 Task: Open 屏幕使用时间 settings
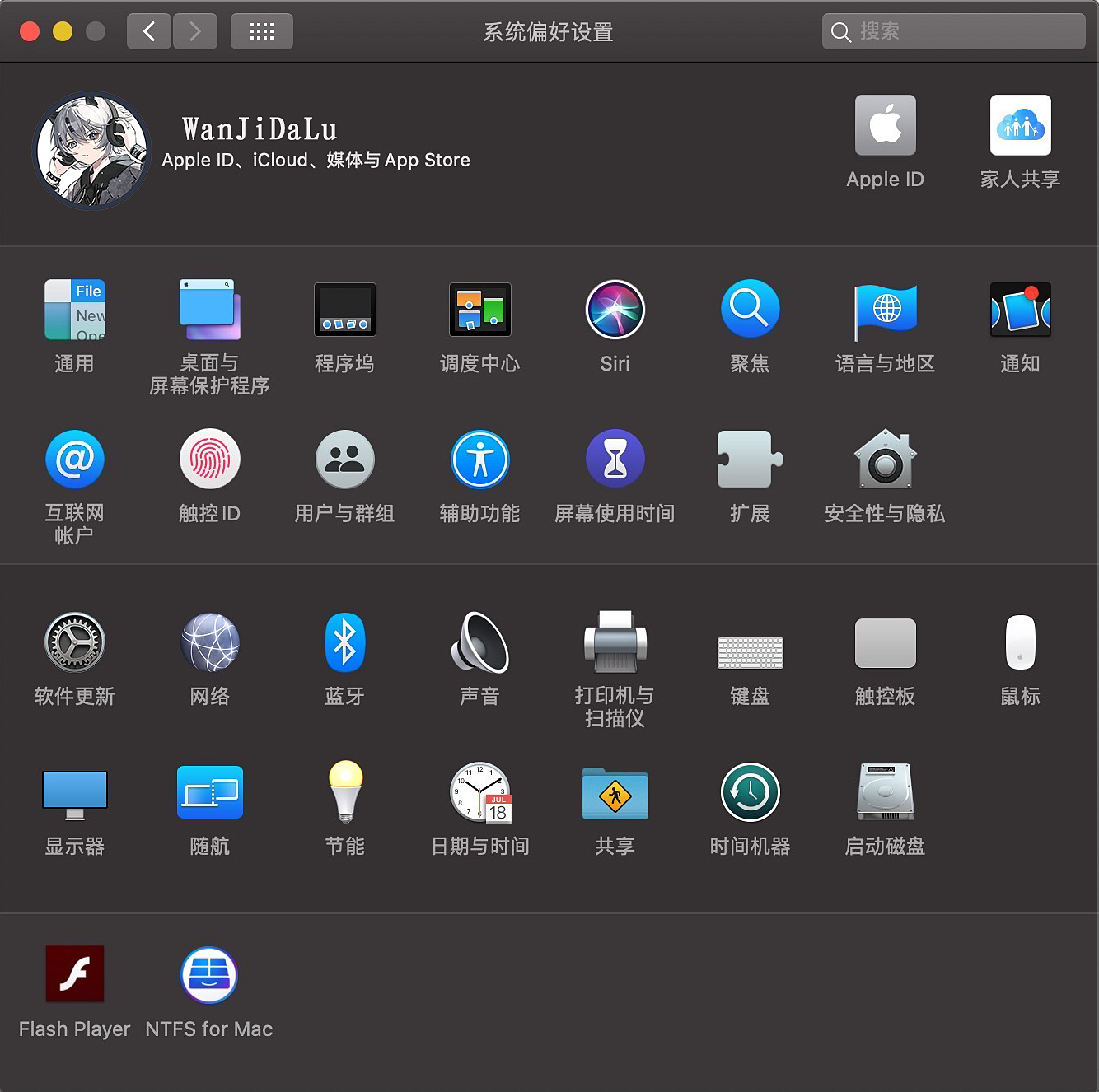pos(615,460)
